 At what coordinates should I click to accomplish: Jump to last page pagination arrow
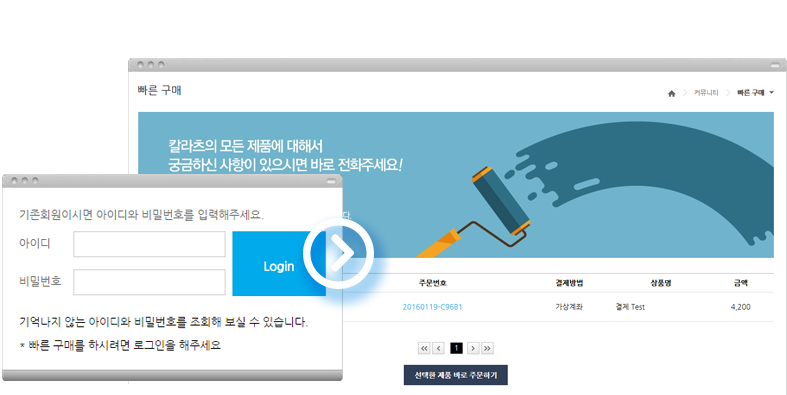pos(487,348)
